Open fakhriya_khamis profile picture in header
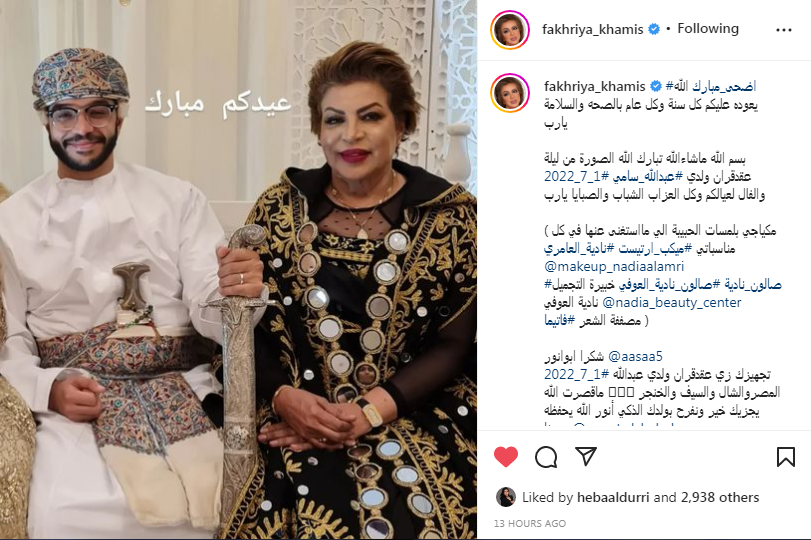This screenshot has height=540, width=811. click(x=510, y=29)
